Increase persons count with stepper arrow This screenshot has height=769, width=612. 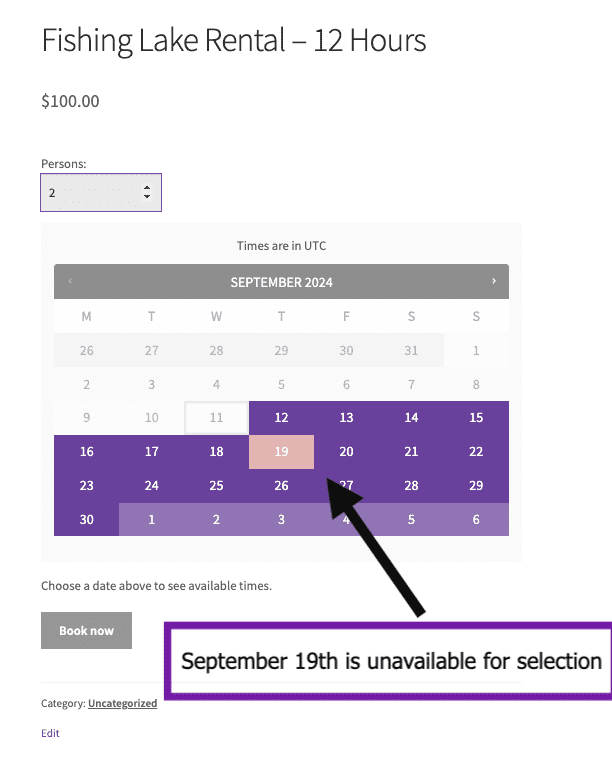click(x=147, y=187)
